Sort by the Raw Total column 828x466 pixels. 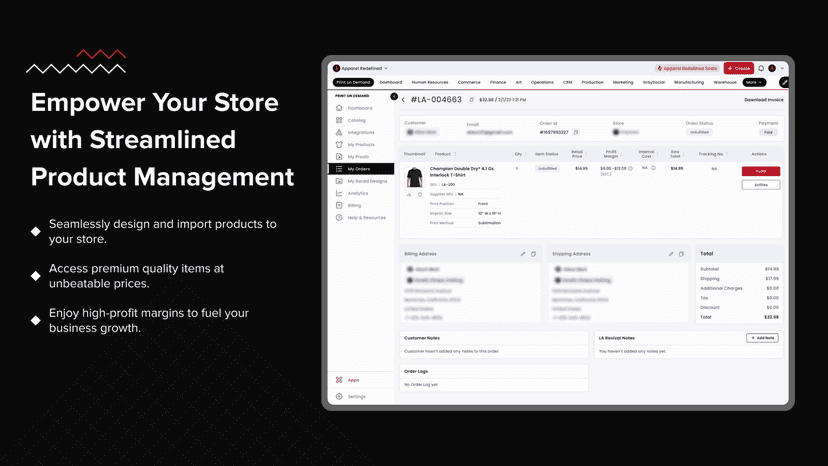pos(683,154)
